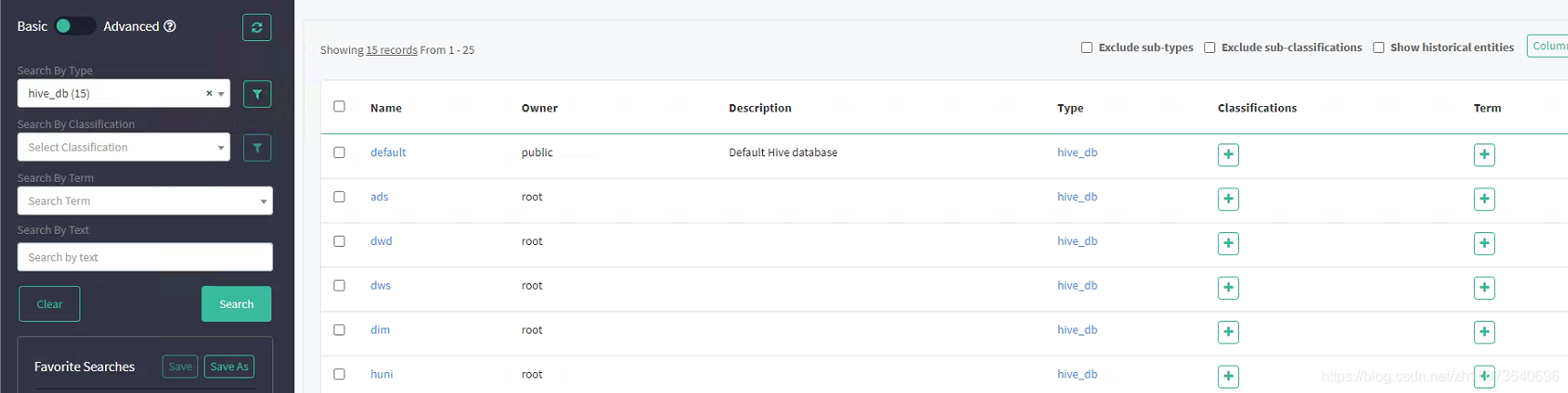Click the Search by text field
Screen dimensions: 1568x393
click(145, 257)
